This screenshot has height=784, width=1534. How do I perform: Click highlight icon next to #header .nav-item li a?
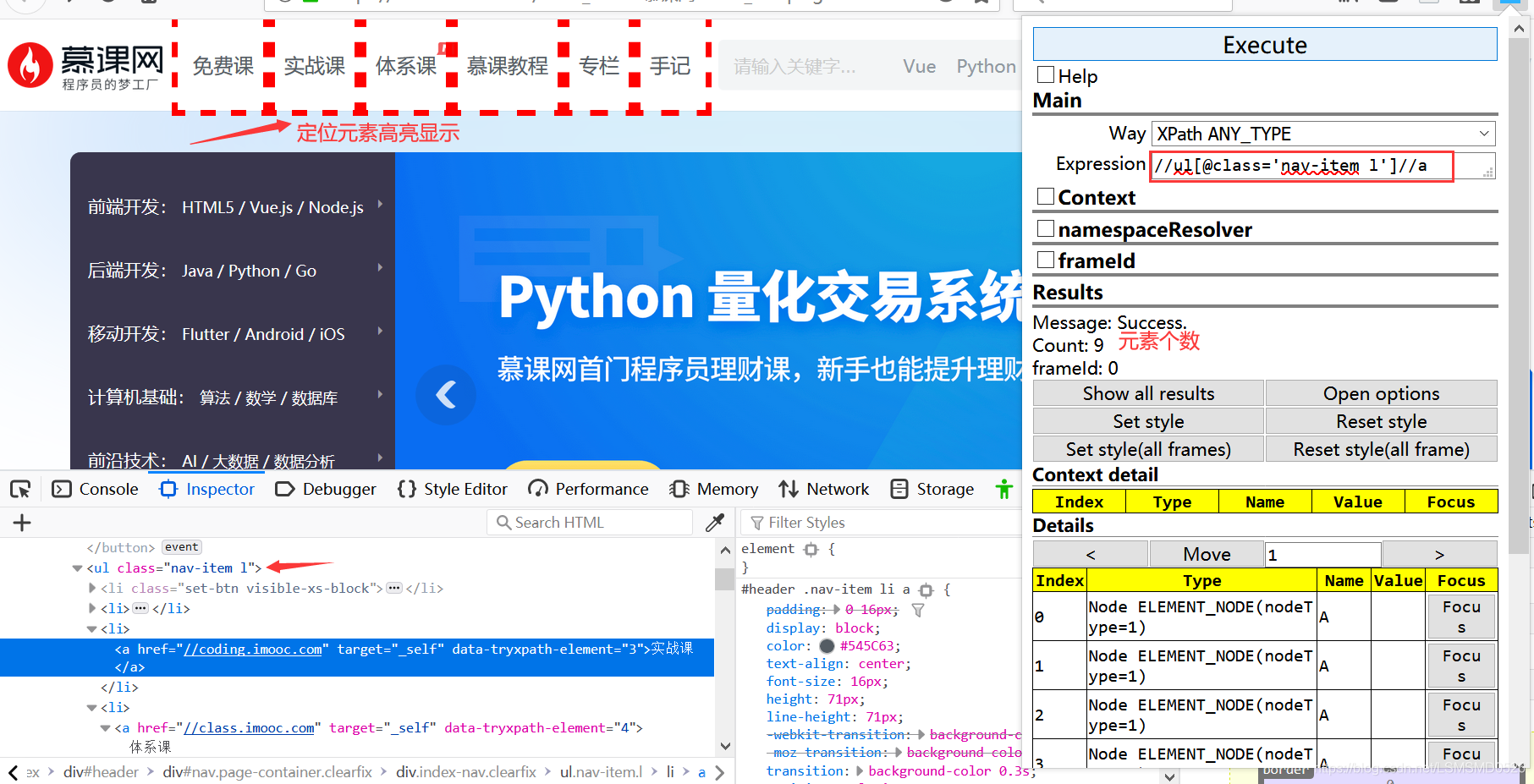[926, 589]
